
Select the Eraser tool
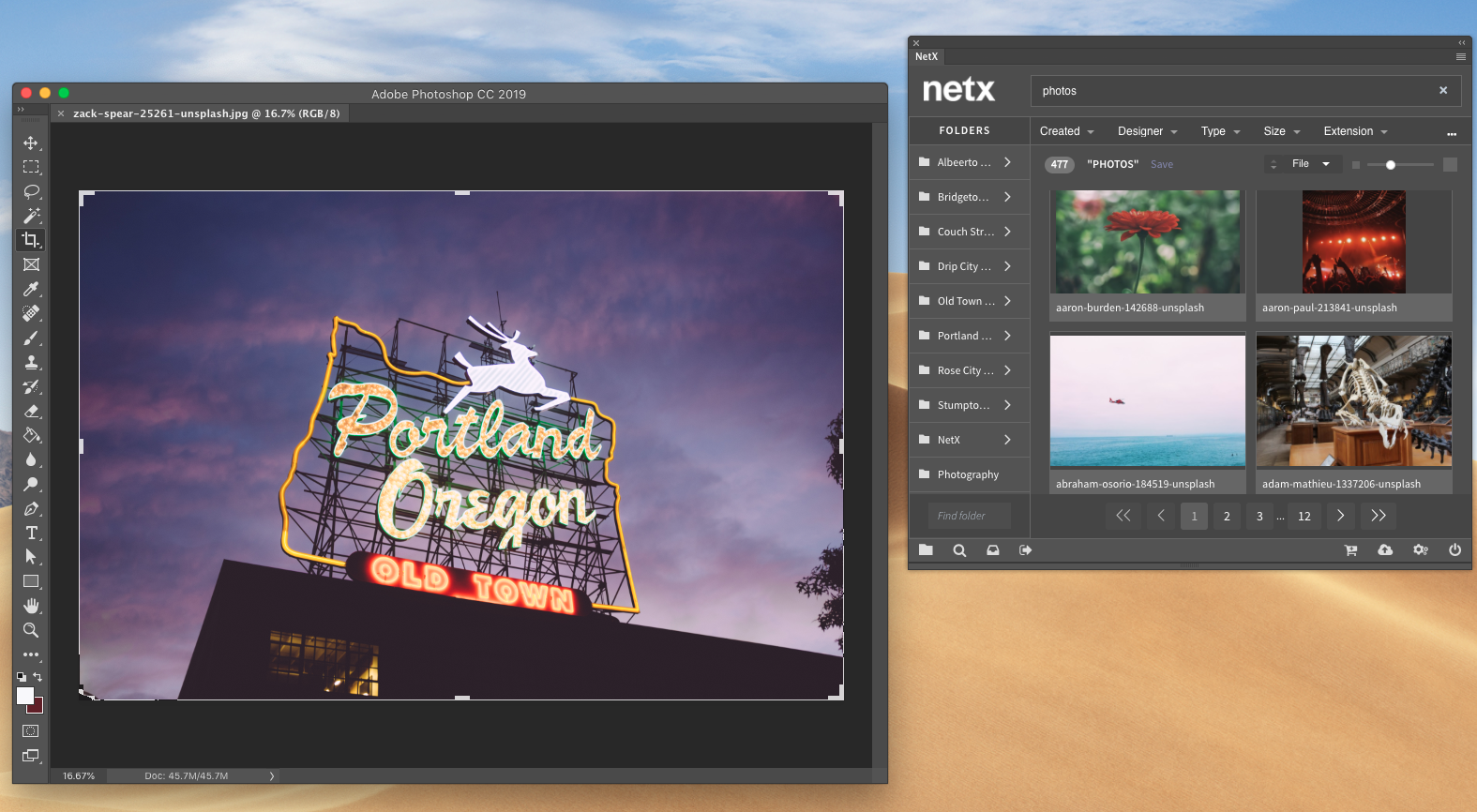point(31,411)
